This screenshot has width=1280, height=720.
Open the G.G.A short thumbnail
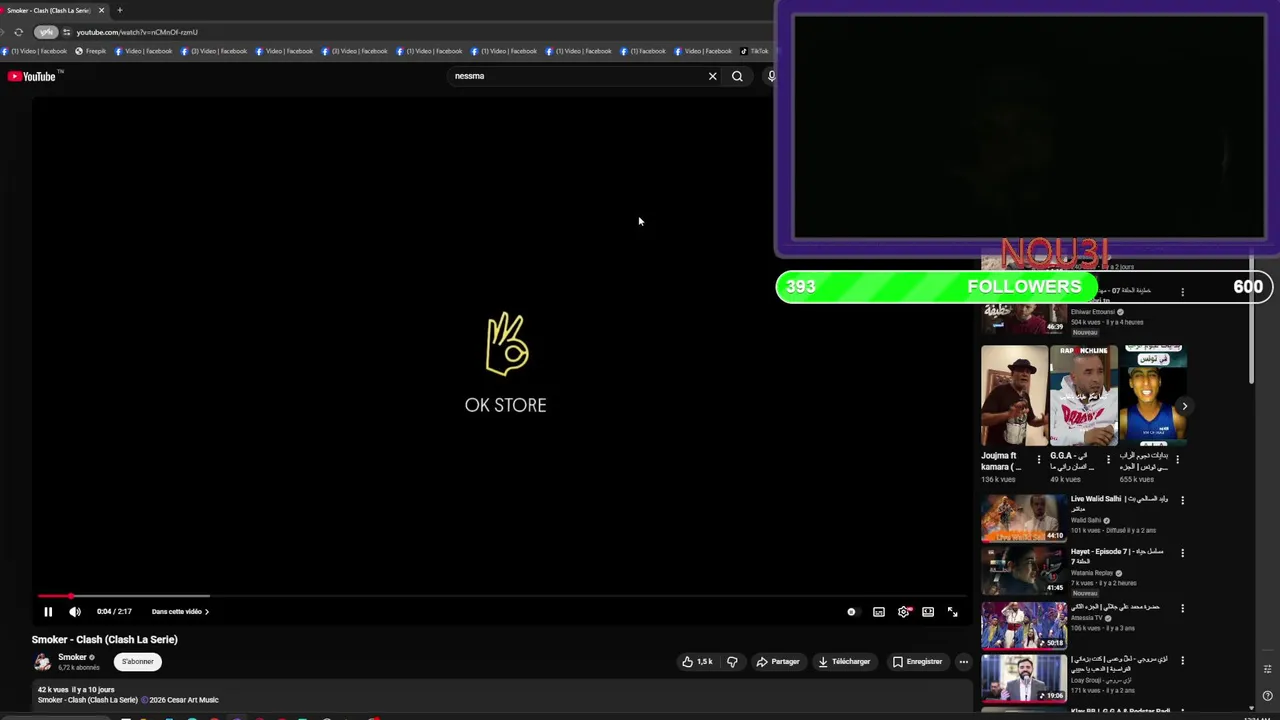1084,396
